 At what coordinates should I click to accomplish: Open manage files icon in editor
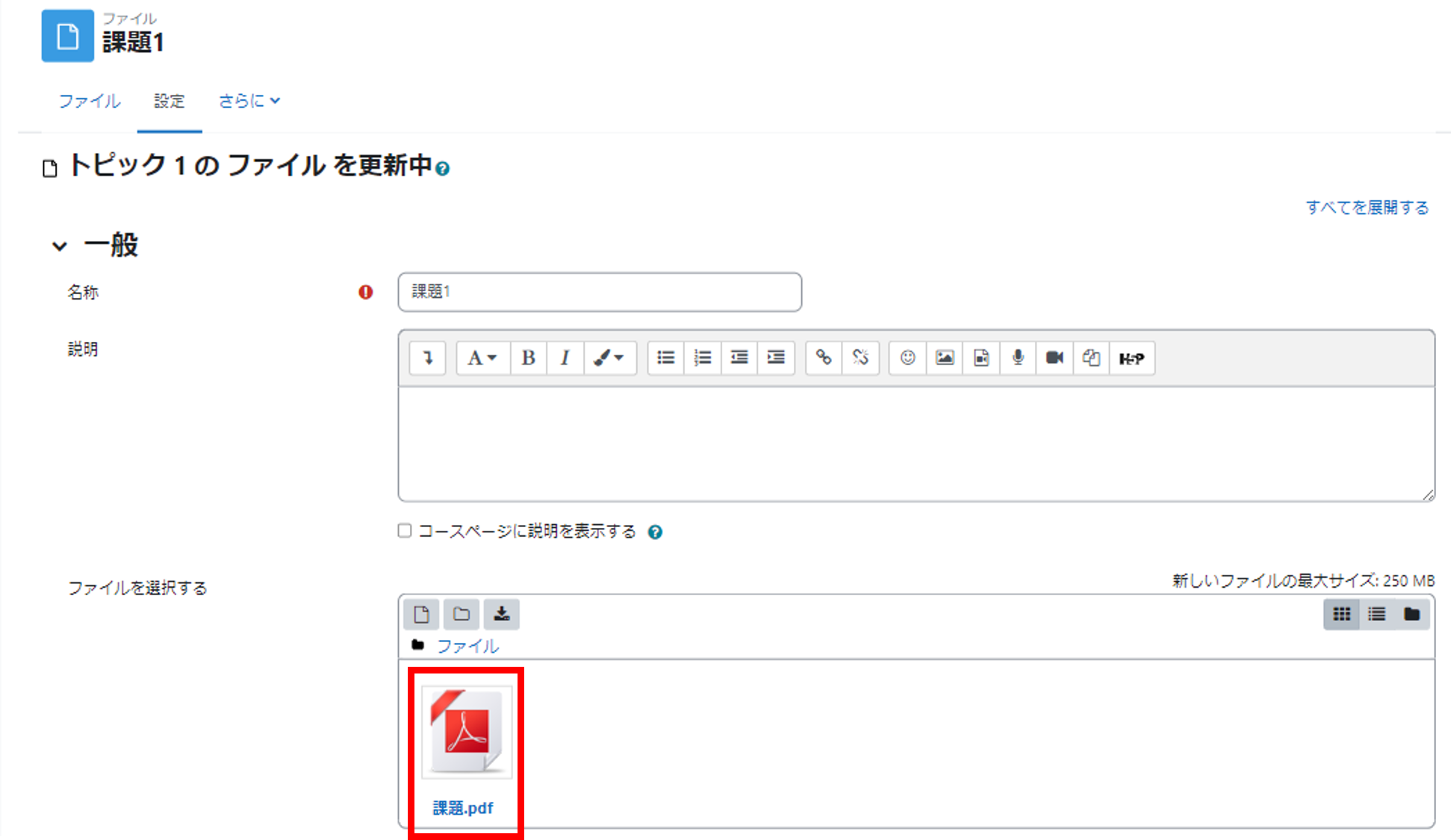(1091, 358)
